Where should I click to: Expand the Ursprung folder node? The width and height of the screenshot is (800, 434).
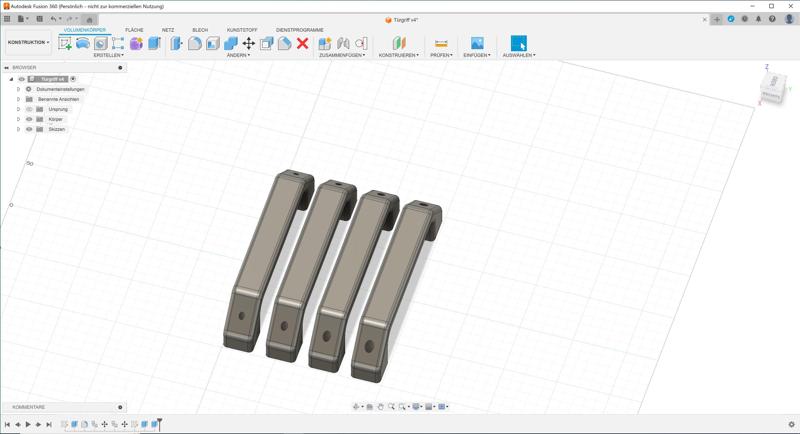click(x=18, y=109)
